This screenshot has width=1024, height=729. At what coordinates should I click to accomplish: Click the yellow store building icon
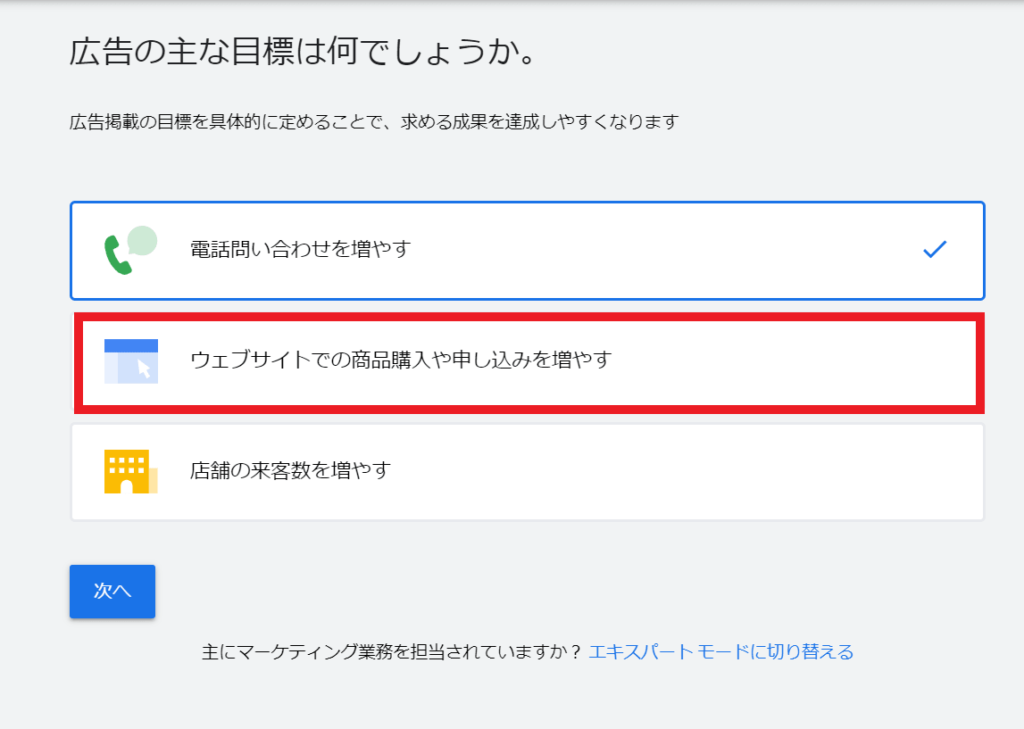pos(131,471)
